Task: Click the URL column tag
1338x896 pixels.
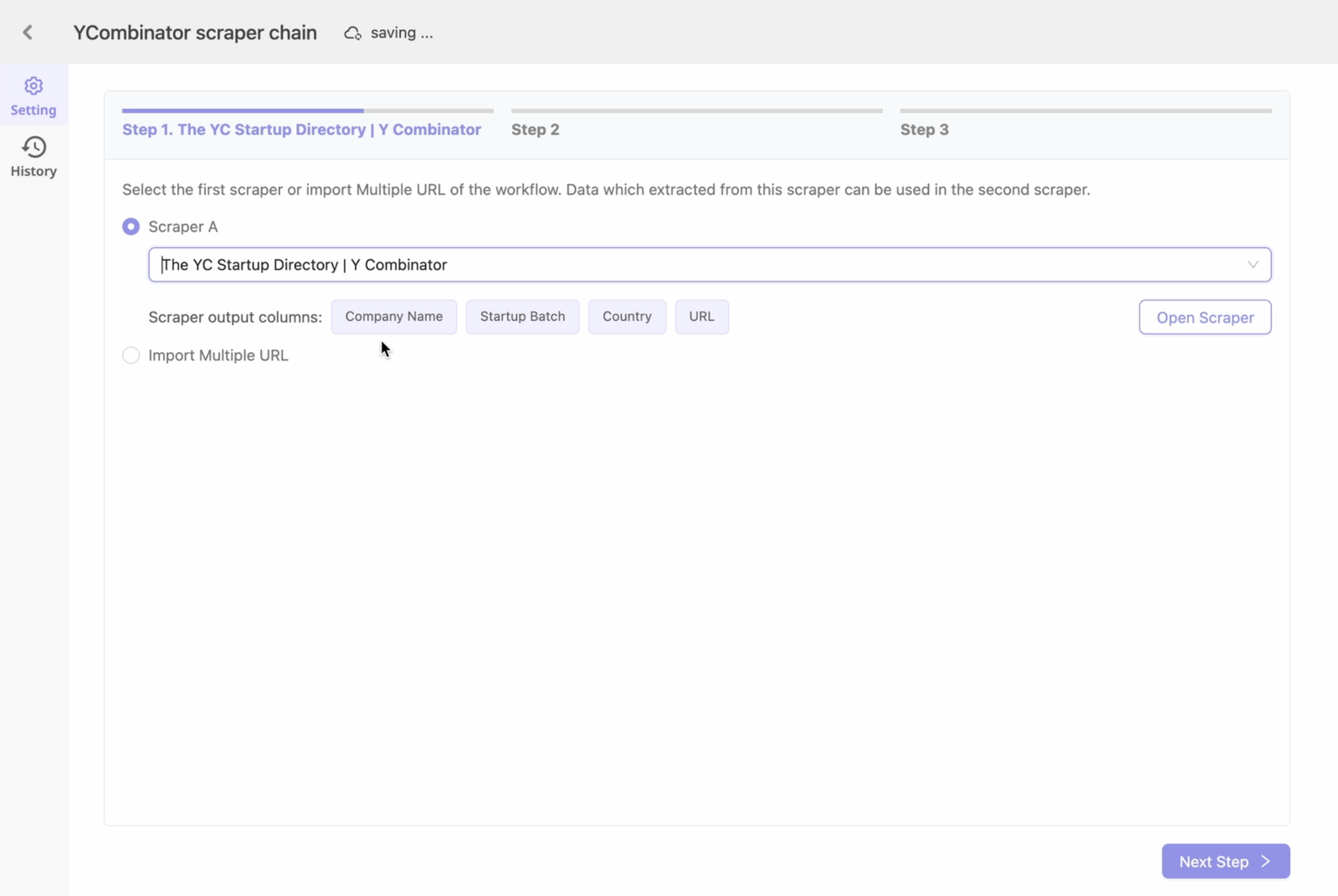Action: [x=702, y=316]
